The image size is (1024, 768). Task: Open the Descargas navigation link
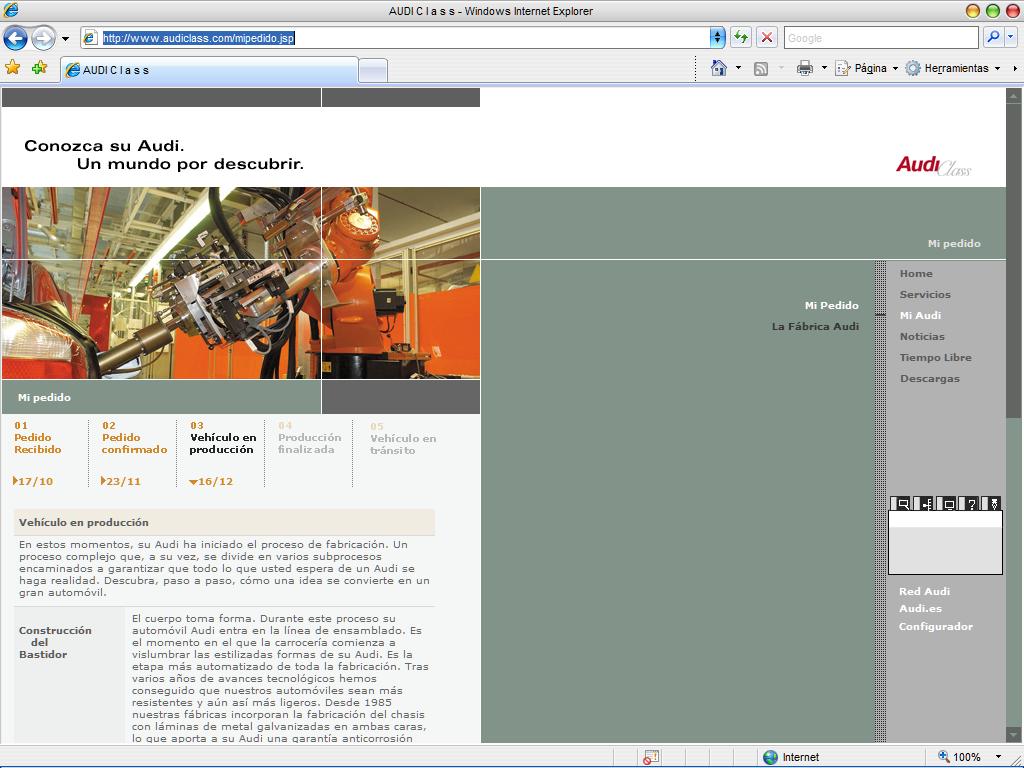pos(929,378)
